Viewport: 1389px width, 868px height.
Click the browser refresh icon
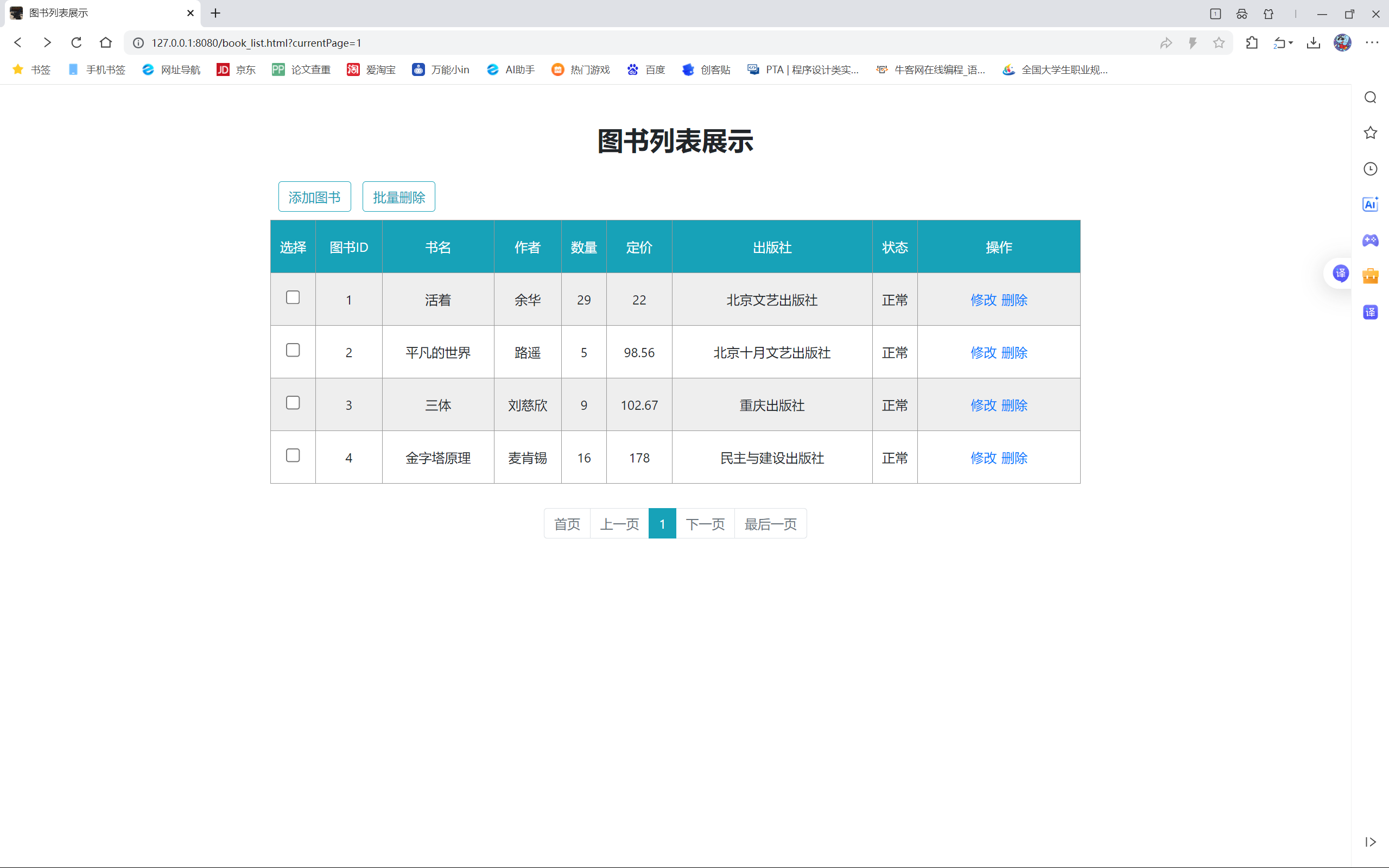[77, 42]
